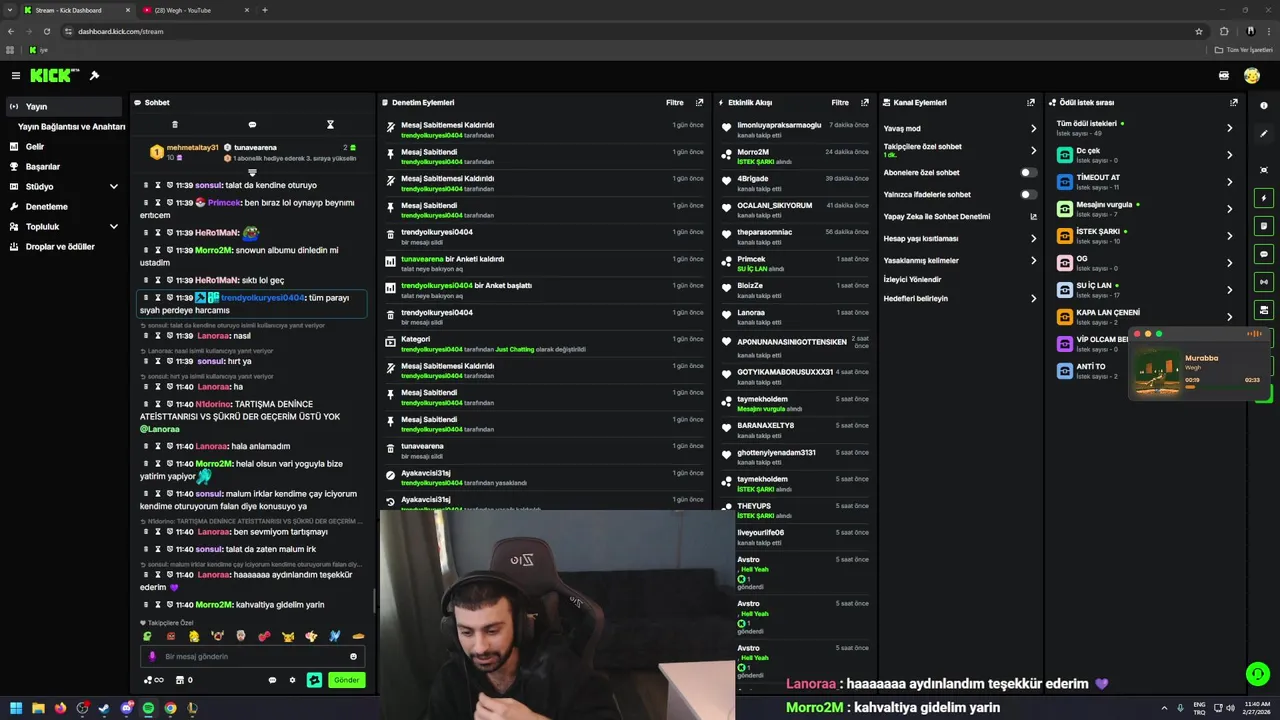Open Hedefleri belirleyin settings
1280x720 pixels.
960,299
